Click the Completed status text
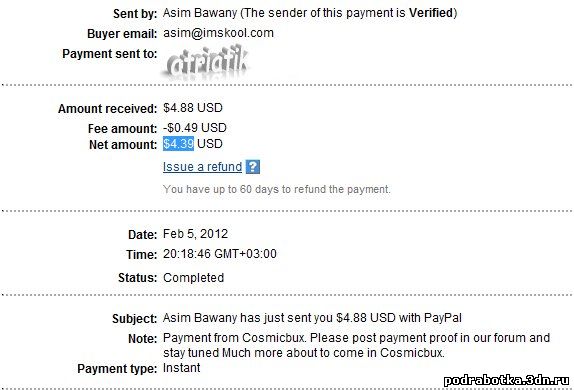 (193, 278)
